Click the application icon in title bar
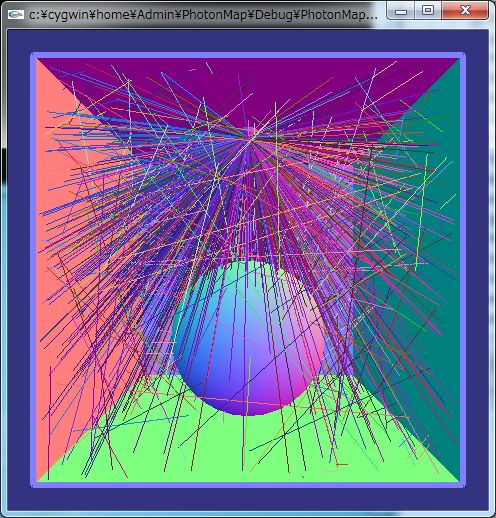This screenshot has width=496, height=518. coord(16,15)
